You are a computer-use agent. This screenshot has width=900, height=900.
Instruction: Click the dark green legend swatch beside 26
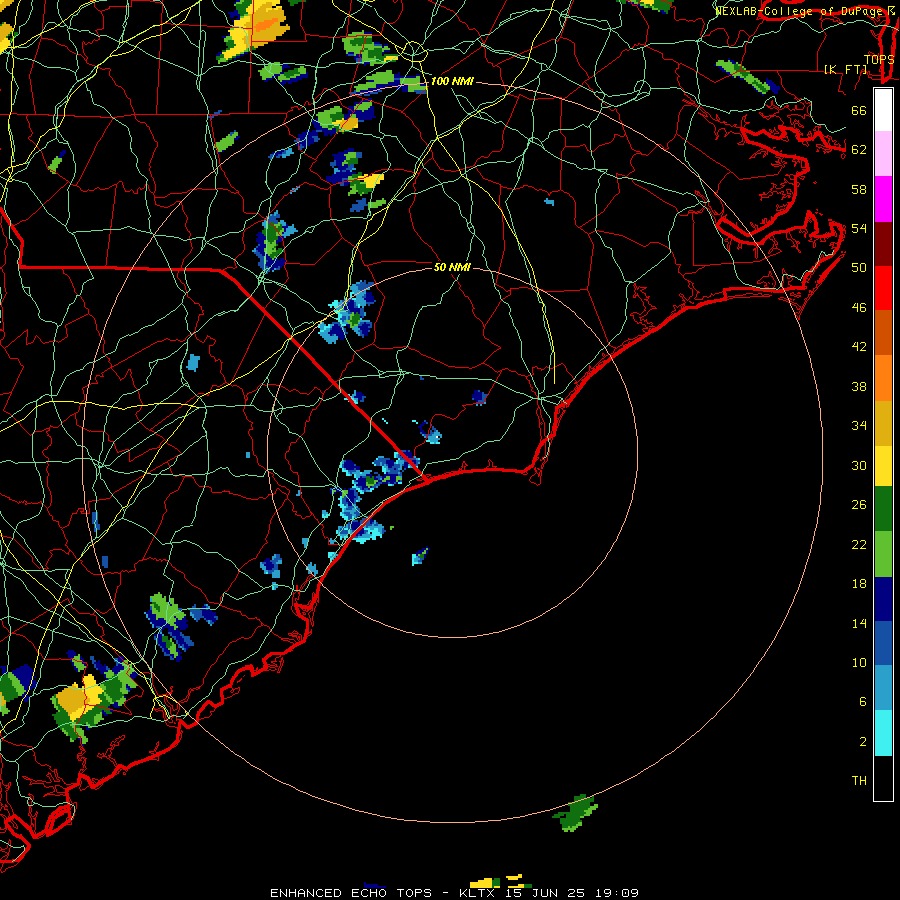coord(883,509)
